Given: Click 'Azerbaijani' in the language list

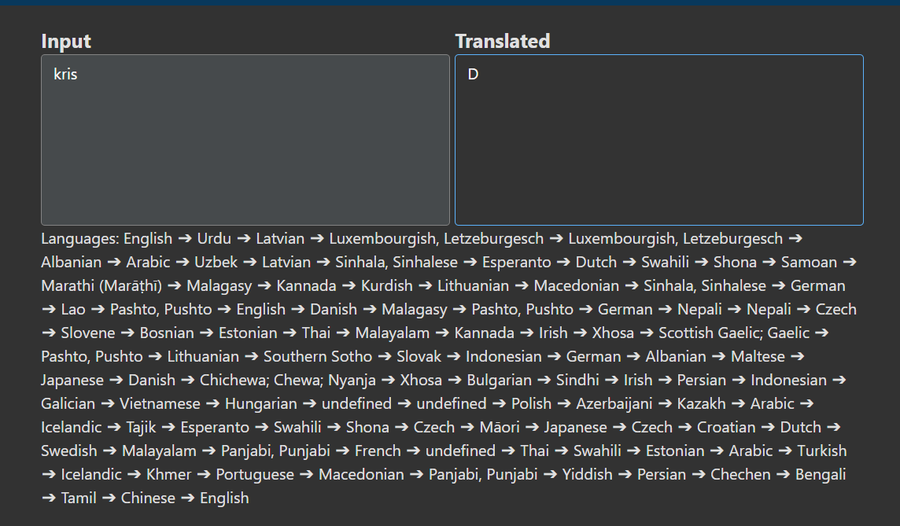Looking at the screenshot, I should [x=614, y=404].
